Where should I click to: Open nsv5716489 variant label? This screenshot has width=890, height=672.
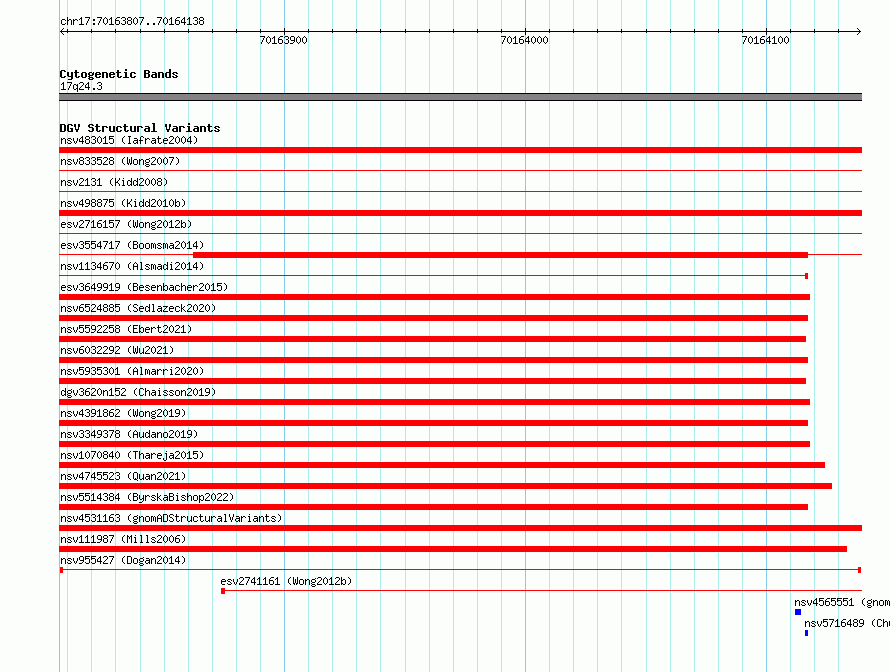point(847,623)
